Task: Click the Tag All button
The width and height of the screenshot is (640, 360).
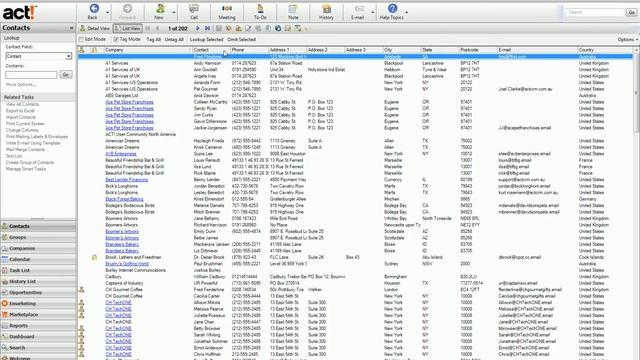Action: (153, 40)
